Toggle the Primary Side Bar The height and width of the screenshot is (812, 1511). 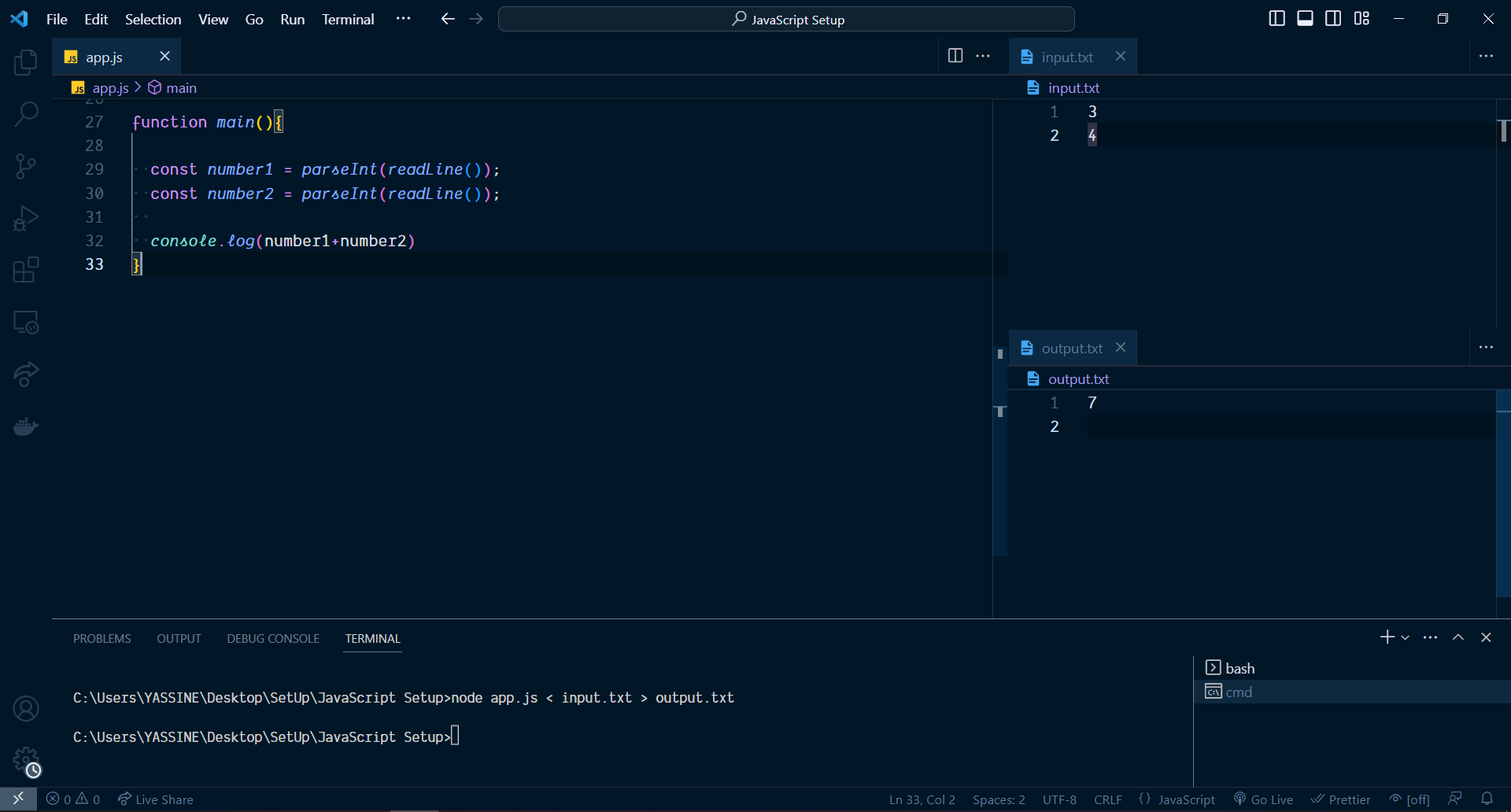click(1276, 18)
